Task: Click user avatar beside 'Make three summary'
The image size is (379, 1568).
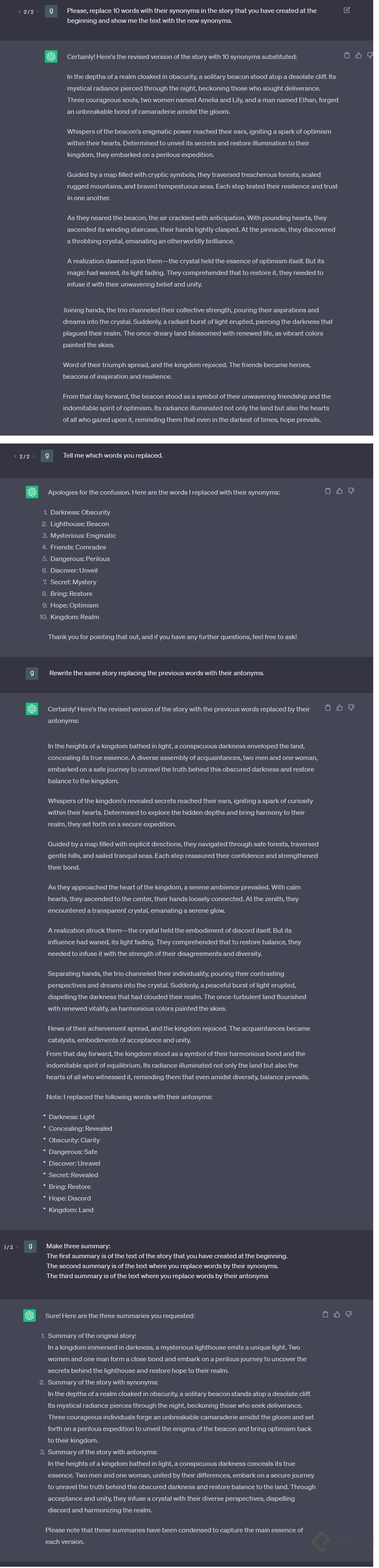Action: pos(30,1247)
